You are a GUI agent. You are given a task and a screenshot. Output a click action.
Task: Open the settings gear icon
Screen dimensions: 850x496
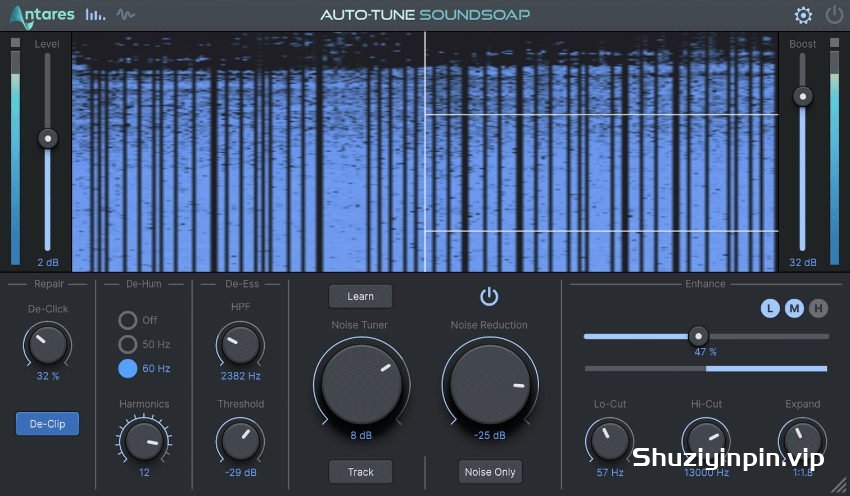pyautogui.click(x=803, y=15)
